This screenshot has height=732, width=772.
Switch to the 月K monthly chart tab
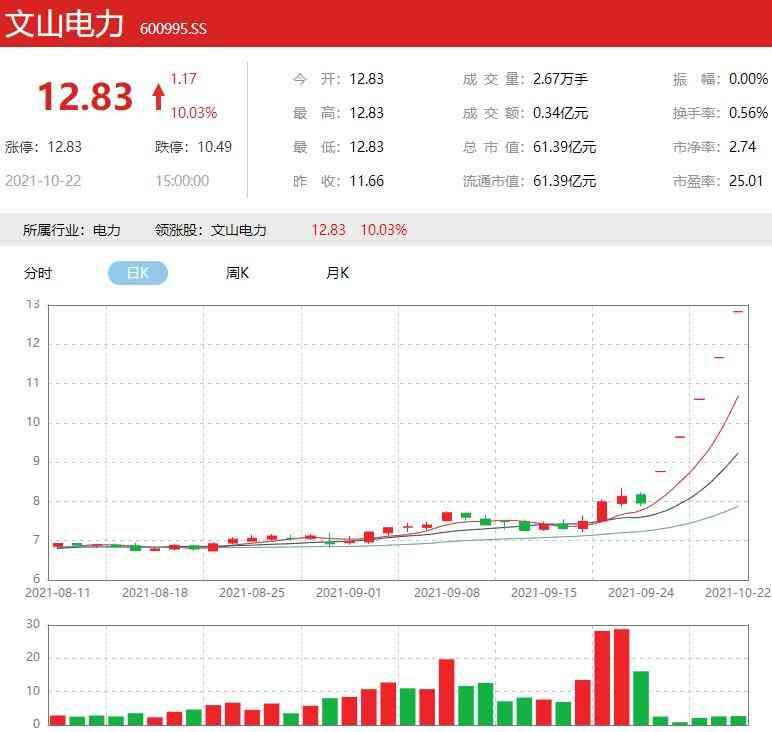pos(337,273)
